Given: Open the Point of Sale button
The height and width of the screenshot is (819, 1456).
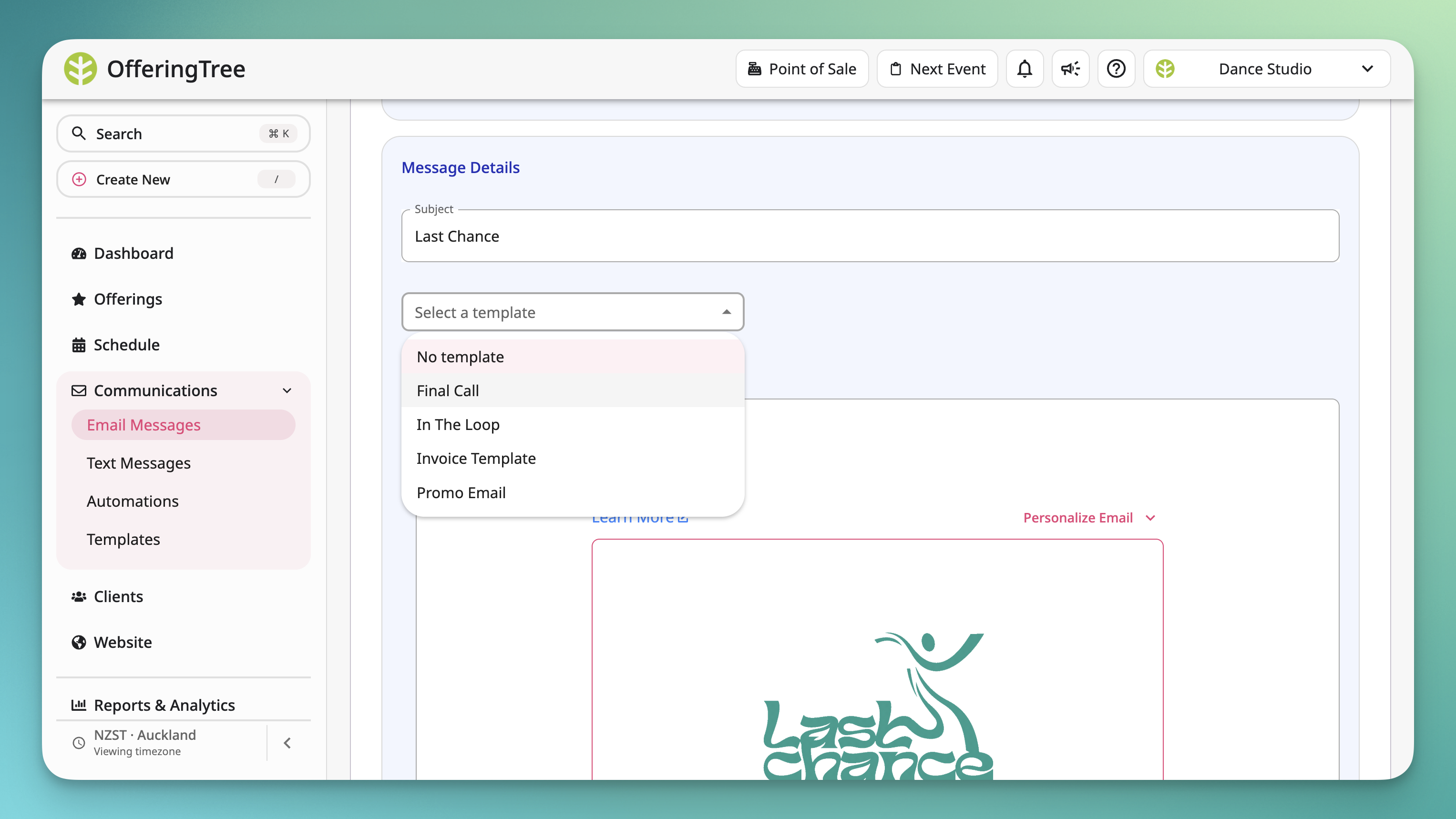Looking at the screenshot, I should coord(802,69).
